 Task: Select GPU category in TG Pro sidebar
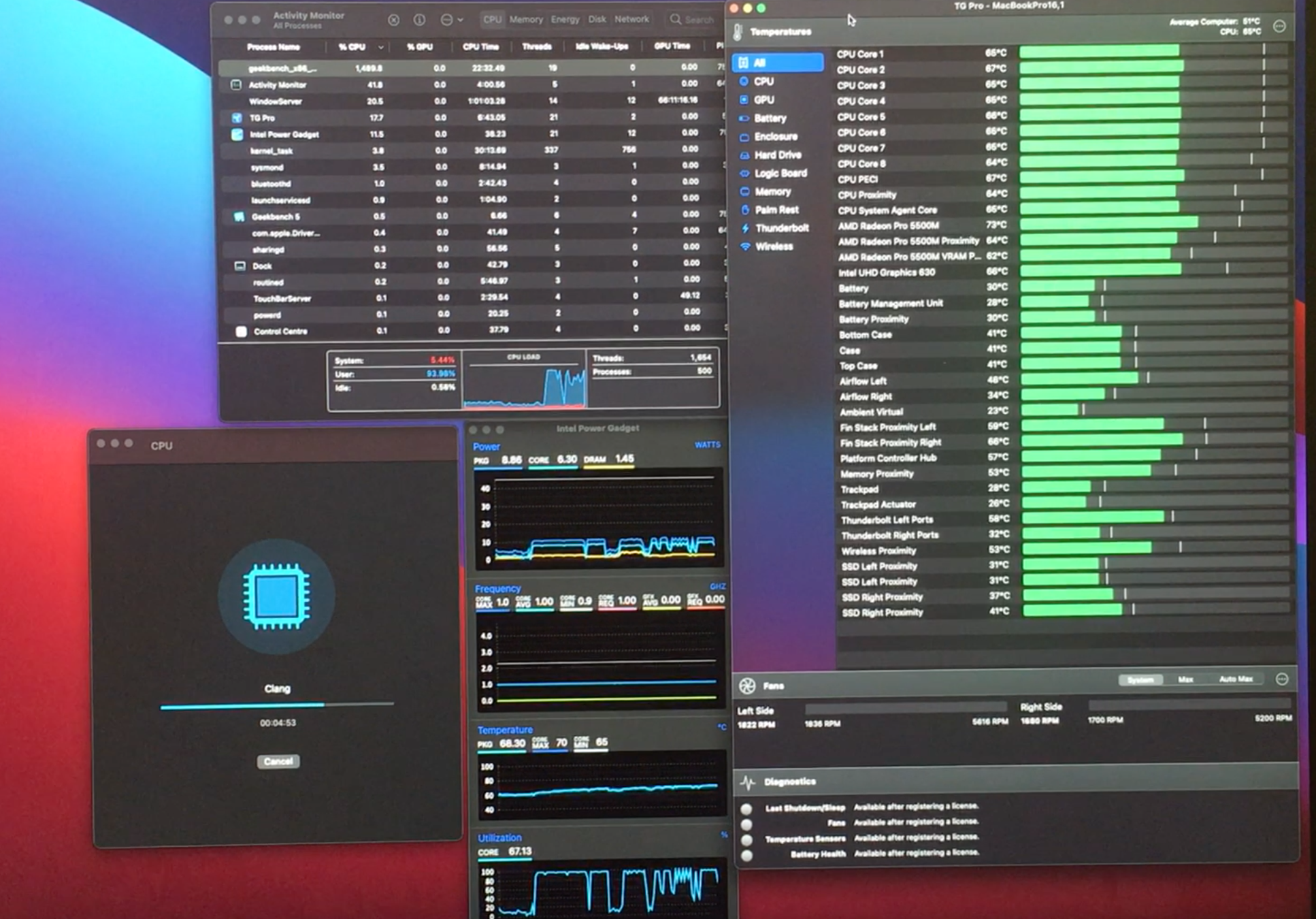pos(763,99)
